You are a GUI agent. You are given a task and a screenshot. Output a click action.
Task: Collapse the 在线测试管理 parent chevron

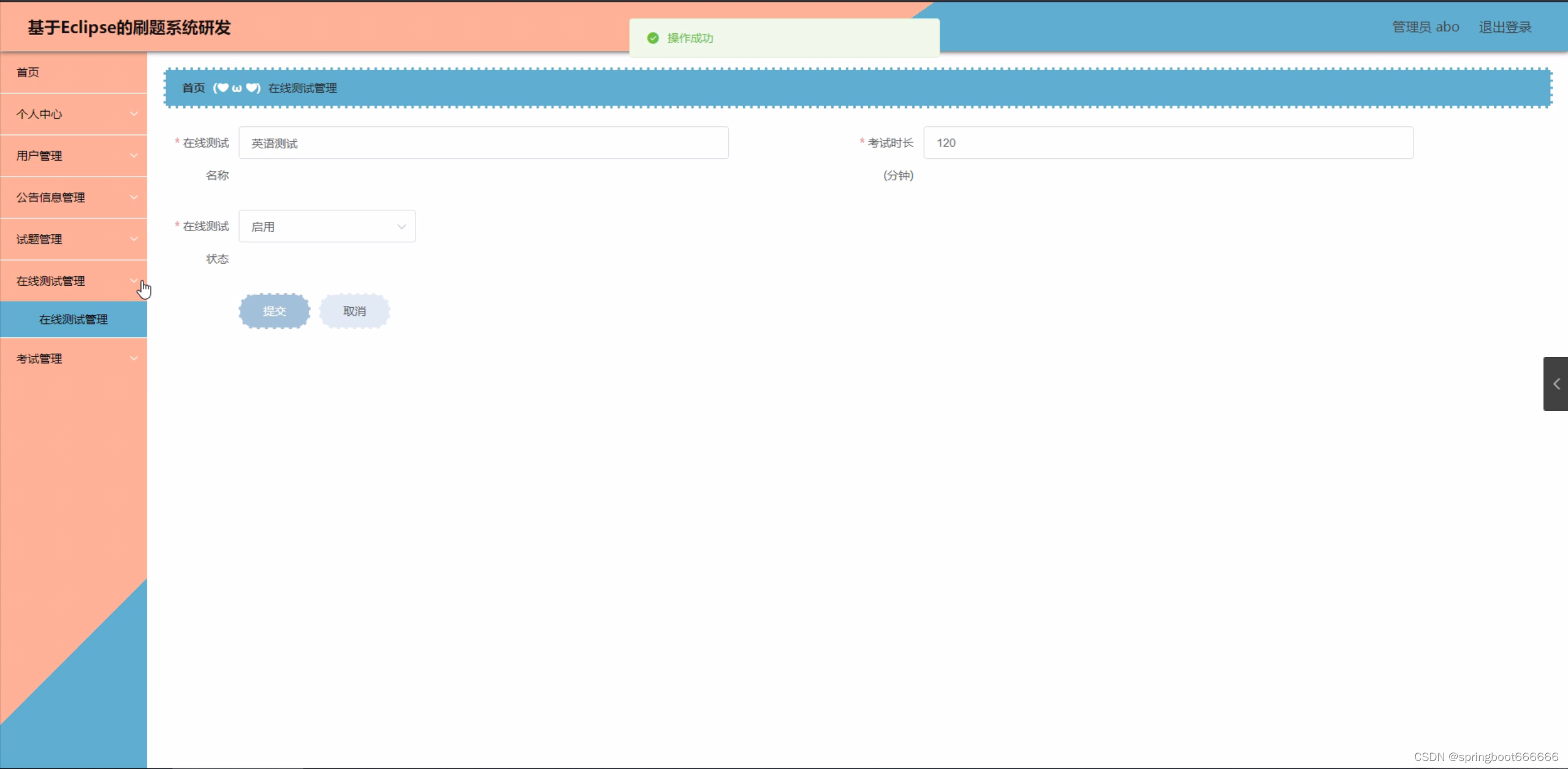[x=134, y=280]
